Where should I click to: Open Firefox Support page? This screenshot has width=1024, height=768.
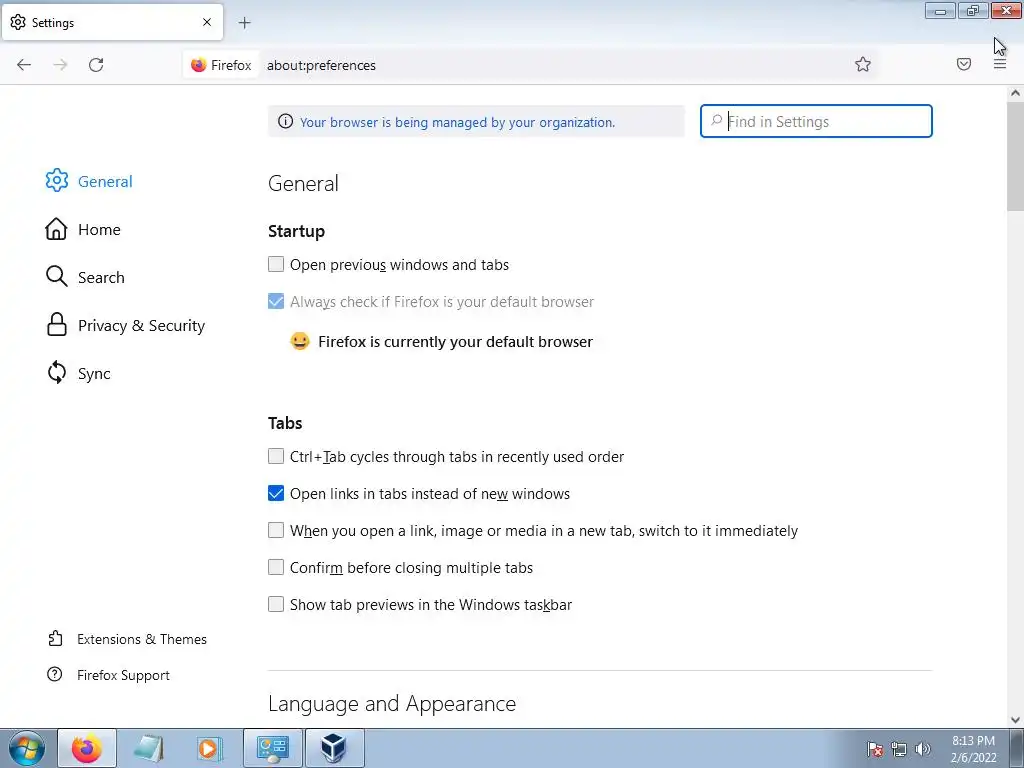108,675
